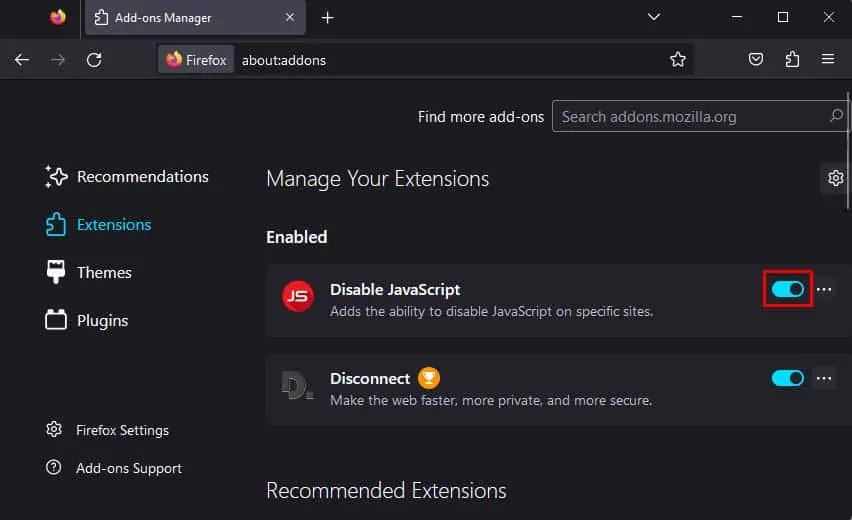Click the Disconnect extension logo icon
The image size is (852, 520).
(x=297, y=385)
